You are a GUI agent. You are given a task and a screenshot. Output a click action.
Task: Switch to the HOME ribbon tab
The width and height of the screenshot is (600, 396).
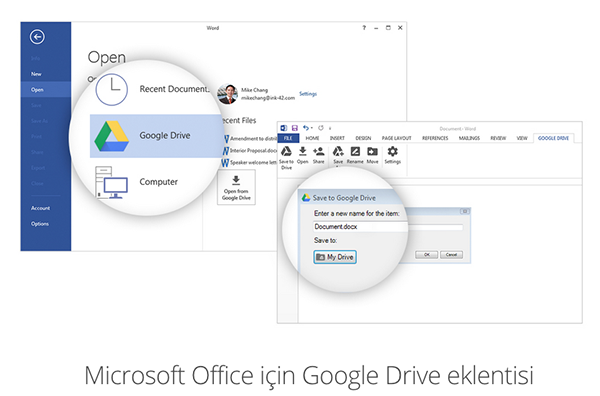coord(312,138)
